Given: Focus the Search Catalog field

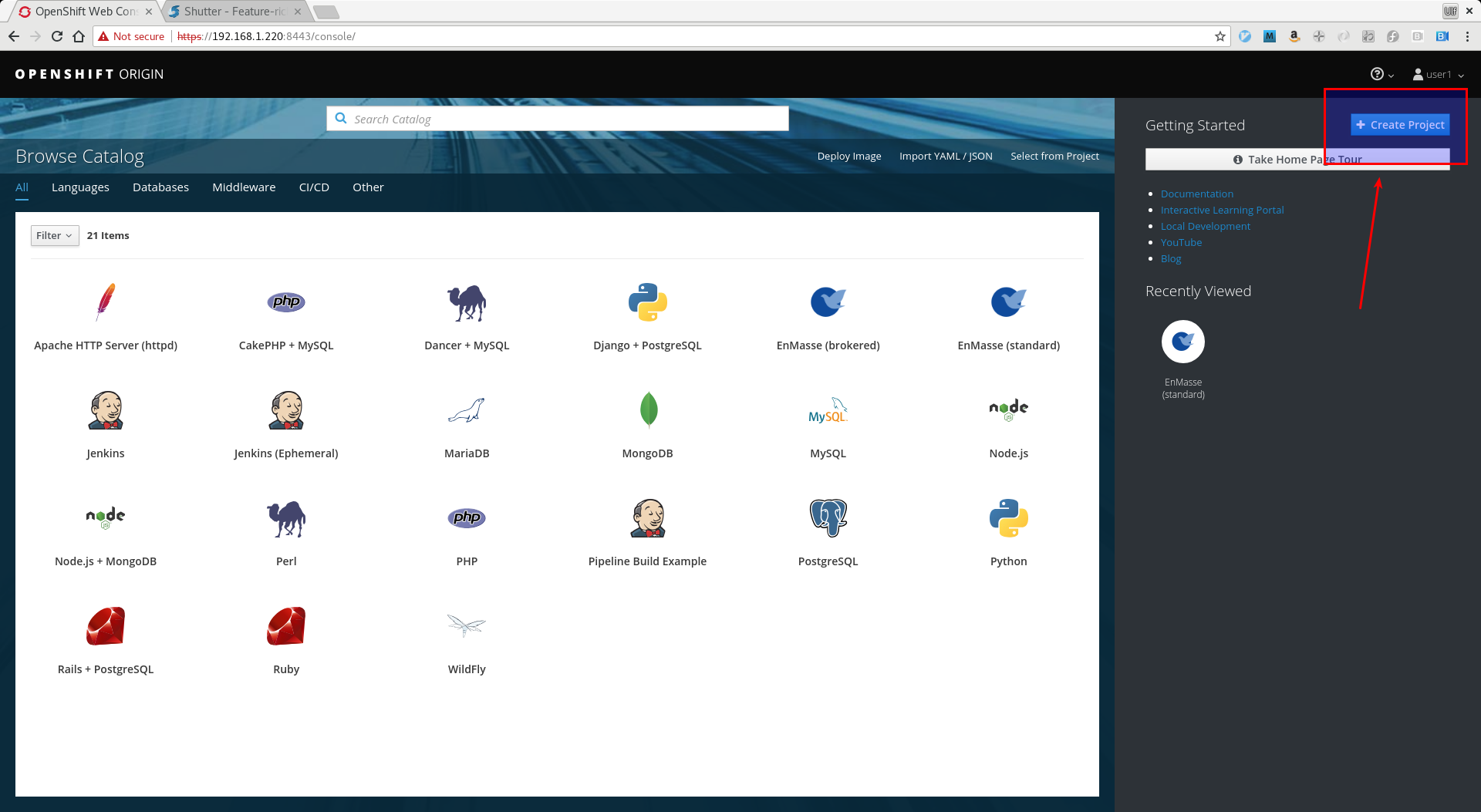Looking at the screenshot, I should [558, 119].
